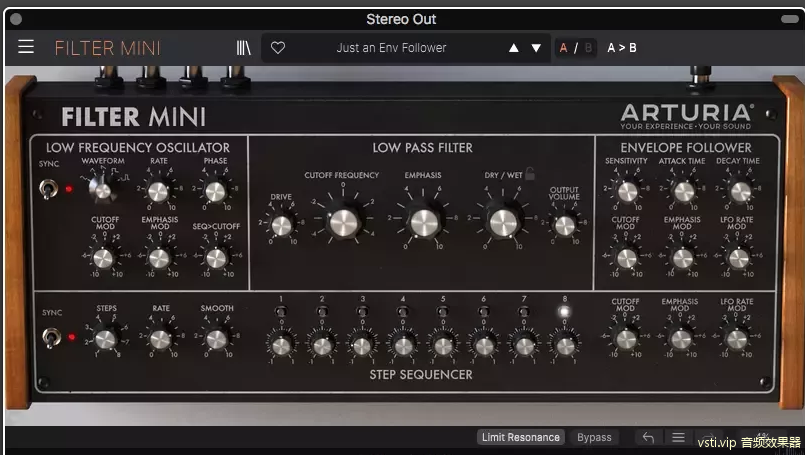Toggle the Limit Resonance option
This screenshot has height=455, width=805.
point(520,437)
